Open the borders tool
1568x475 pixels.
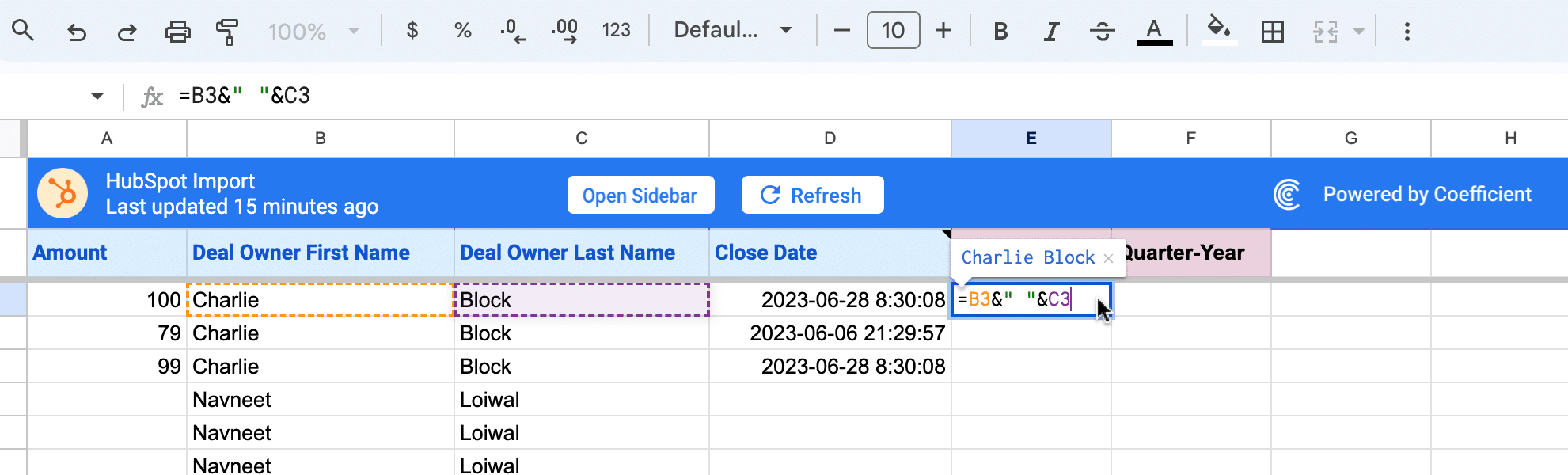pos(1272,32)
